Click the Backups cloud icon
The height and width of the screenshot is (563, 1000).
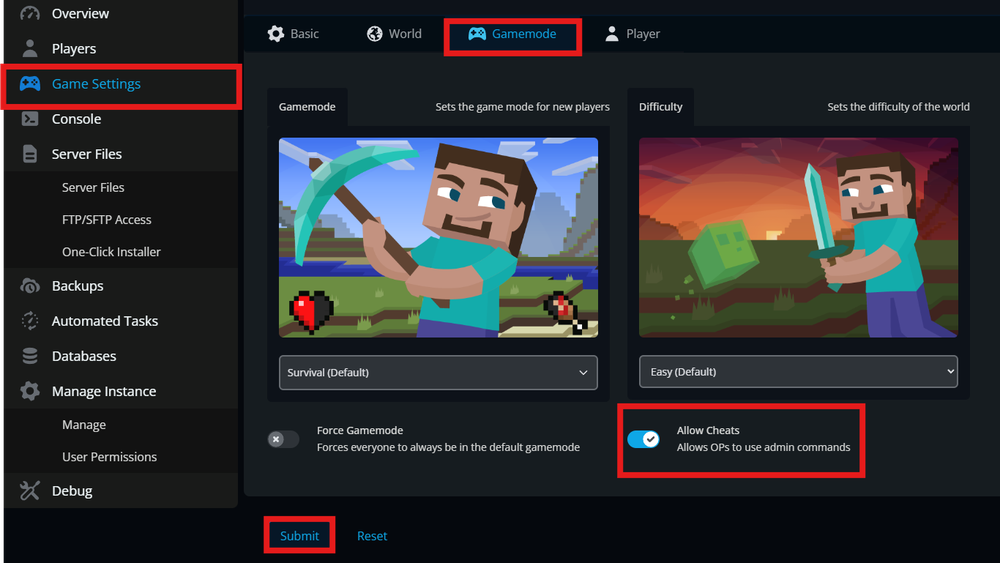click(x=30, y=286)
